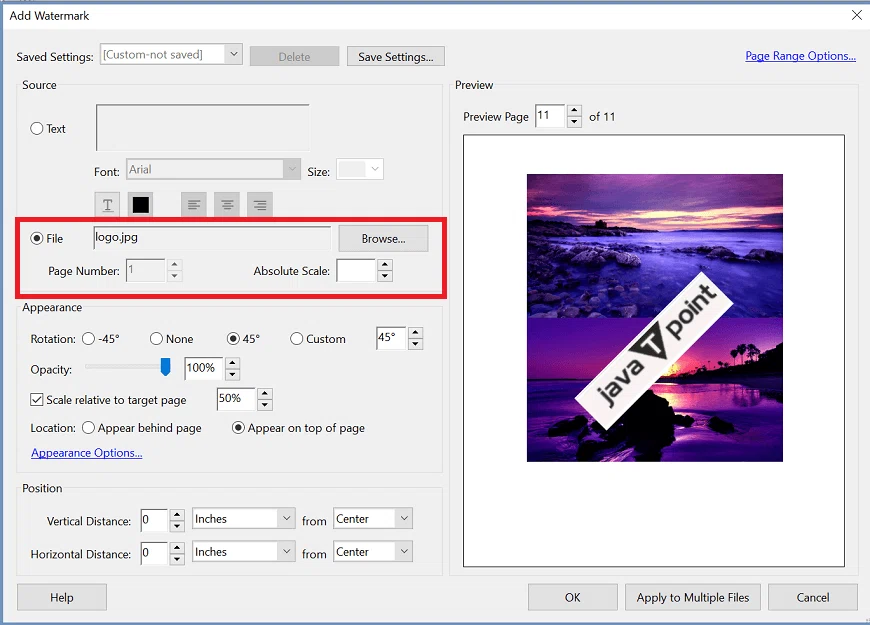Close the Add Watermark dialog

point(857,15)
